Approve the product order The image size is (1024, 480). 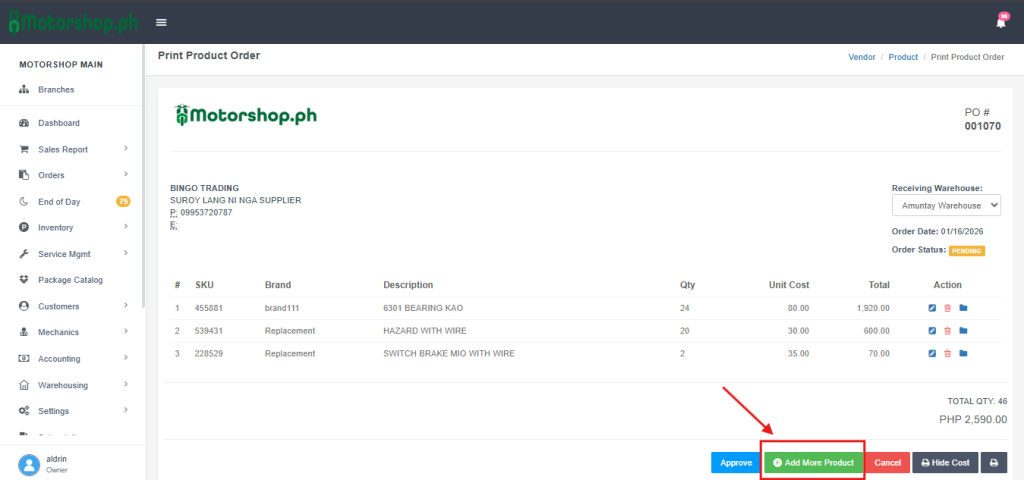(x=736, y=463)
